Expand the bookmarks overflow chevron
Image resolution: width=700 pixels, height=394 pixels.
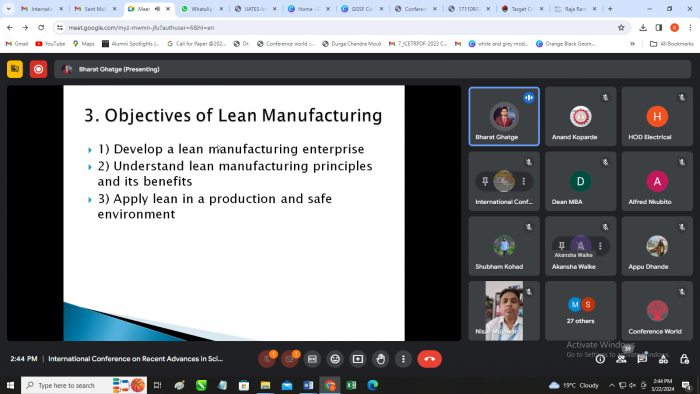point(632,44)
